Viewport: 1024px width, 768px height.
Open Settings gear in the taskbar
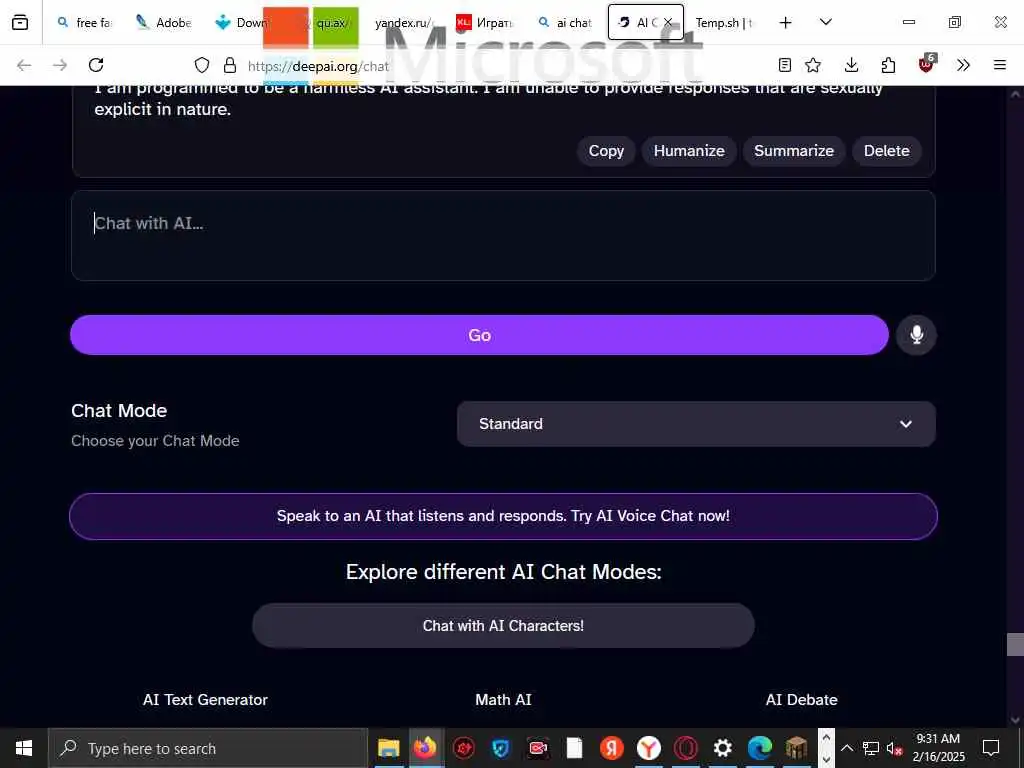point(722,748)
